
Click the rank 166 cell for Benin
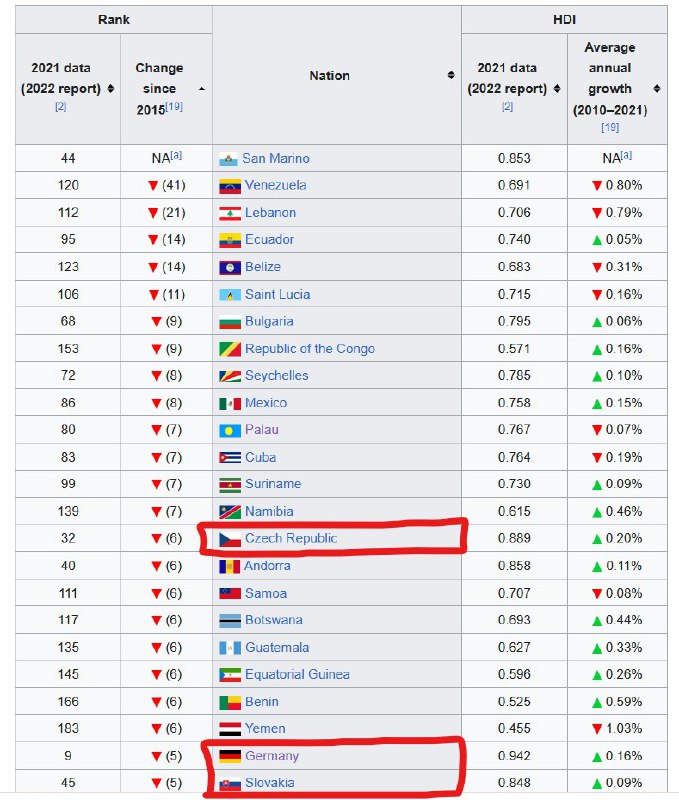(x=68, y=703)
